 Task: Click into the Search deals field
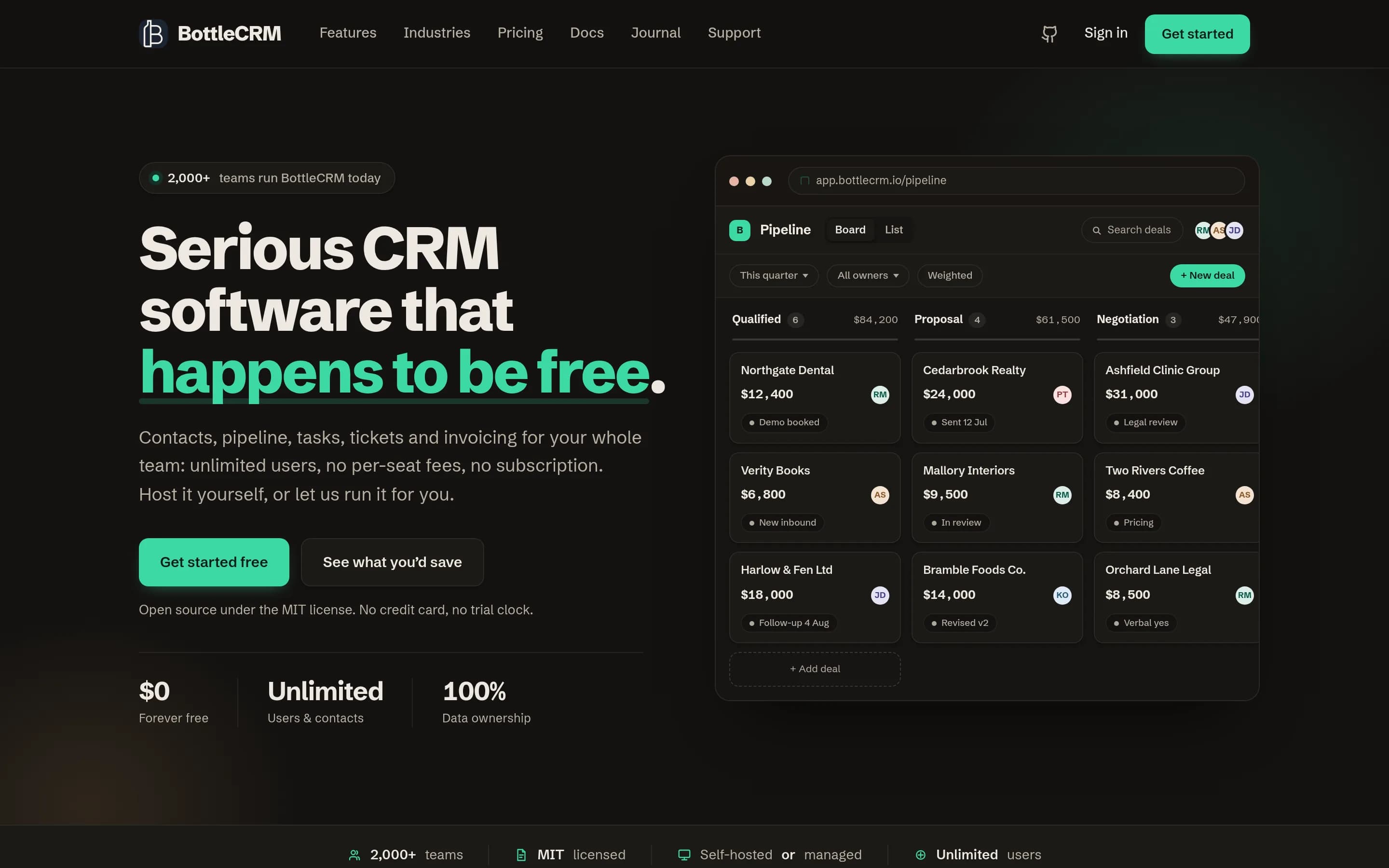click(1132, 230)
